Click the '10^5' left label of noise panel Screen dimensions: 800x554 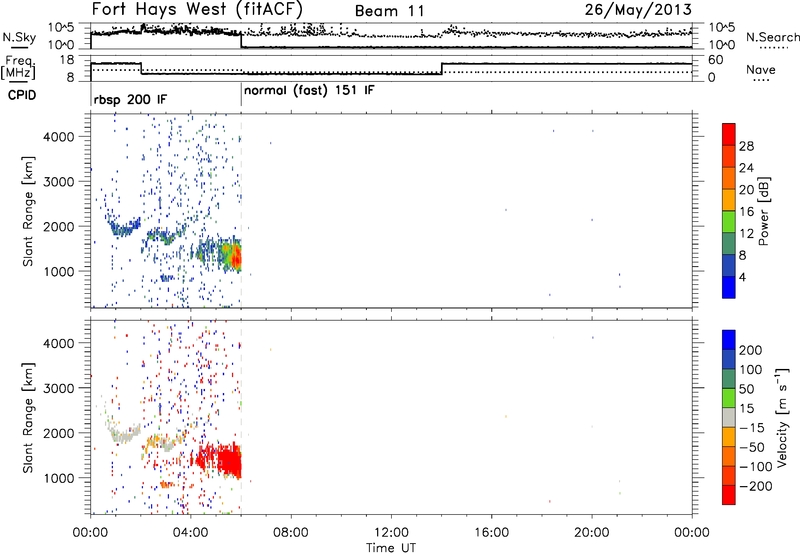click(61, 28)
